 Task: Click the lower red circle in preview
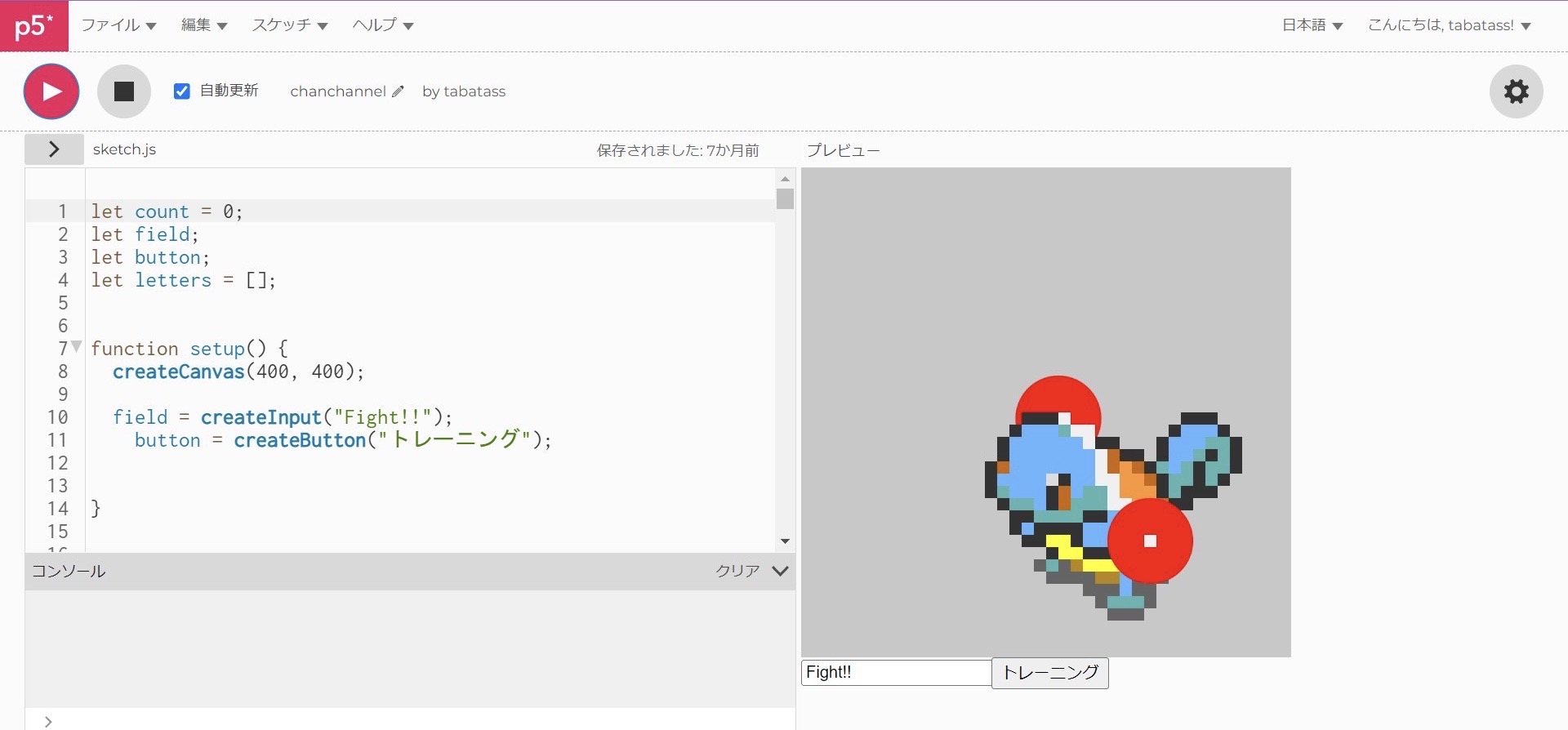[1150, 541]
